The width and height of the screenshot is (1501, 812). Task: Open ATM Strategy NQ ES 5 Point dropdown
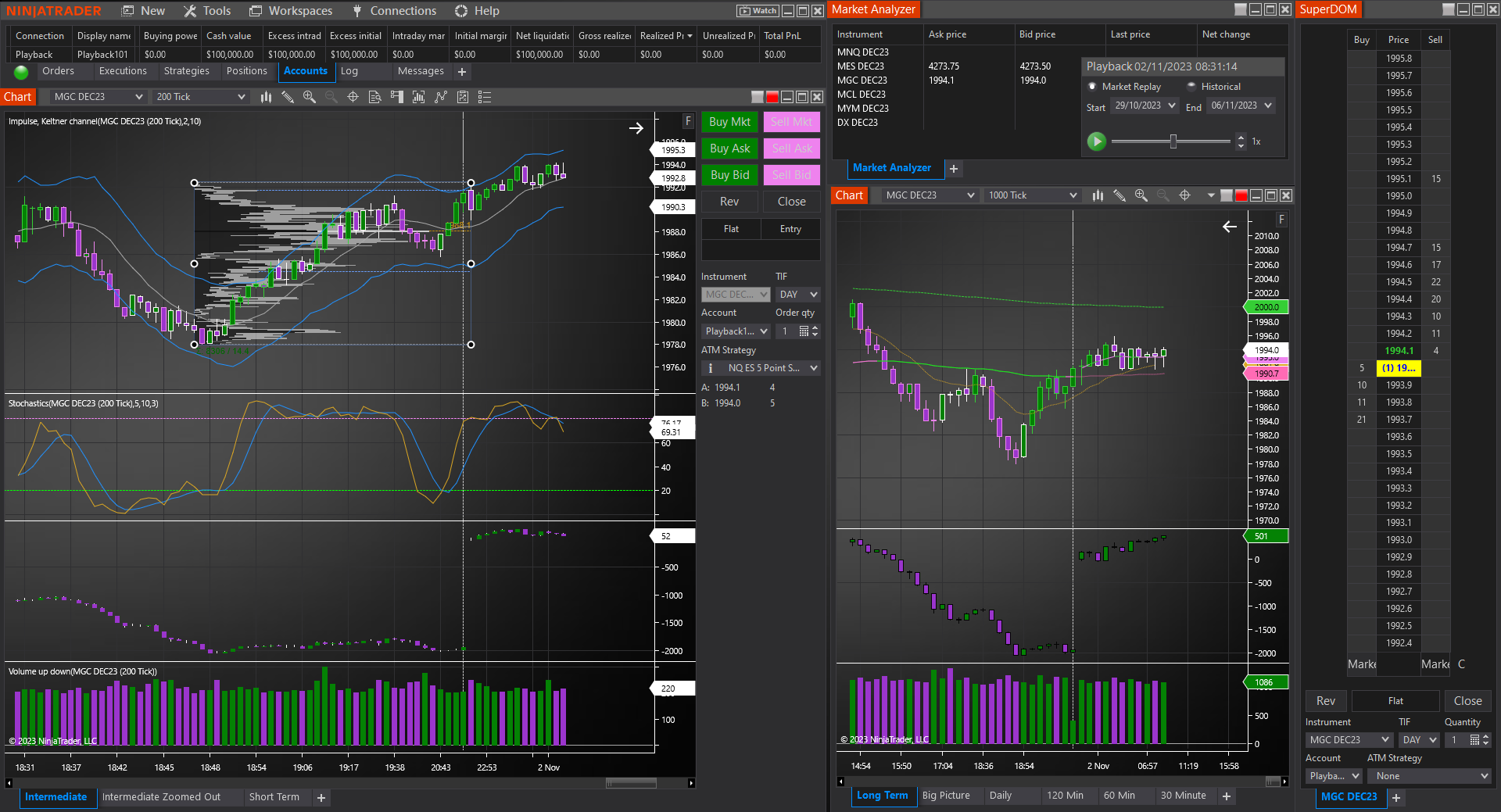coord(813,368)
